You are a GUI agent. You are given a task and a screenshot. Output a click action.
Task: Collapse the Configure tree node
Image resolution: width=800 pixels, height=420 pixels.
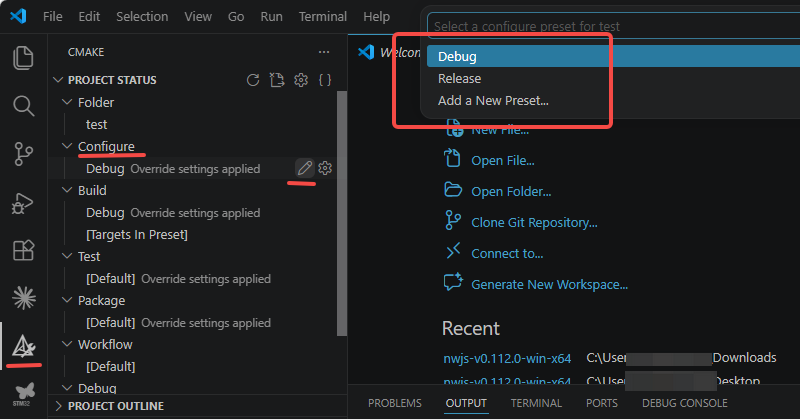pos(67,146)
